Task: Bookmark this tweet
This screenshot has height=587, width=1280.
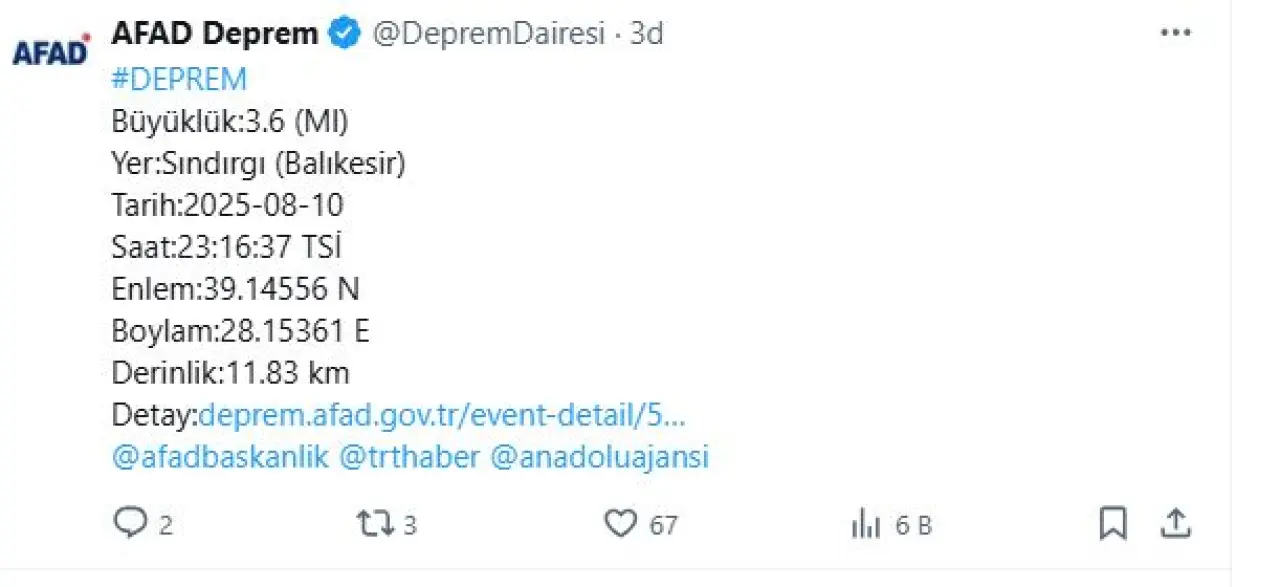Action: click(x=1112, y=523)
